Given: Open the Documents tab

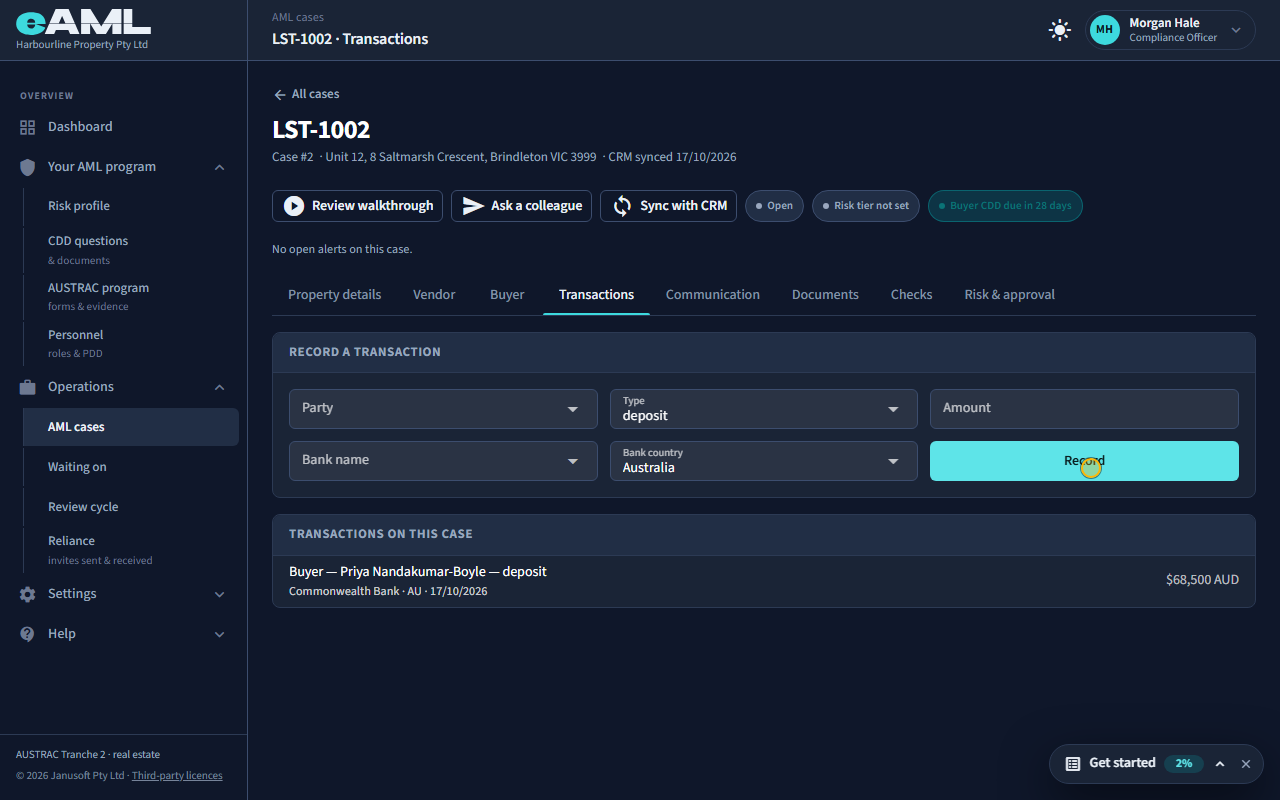Looking at the screenshot, I should 825,295.
